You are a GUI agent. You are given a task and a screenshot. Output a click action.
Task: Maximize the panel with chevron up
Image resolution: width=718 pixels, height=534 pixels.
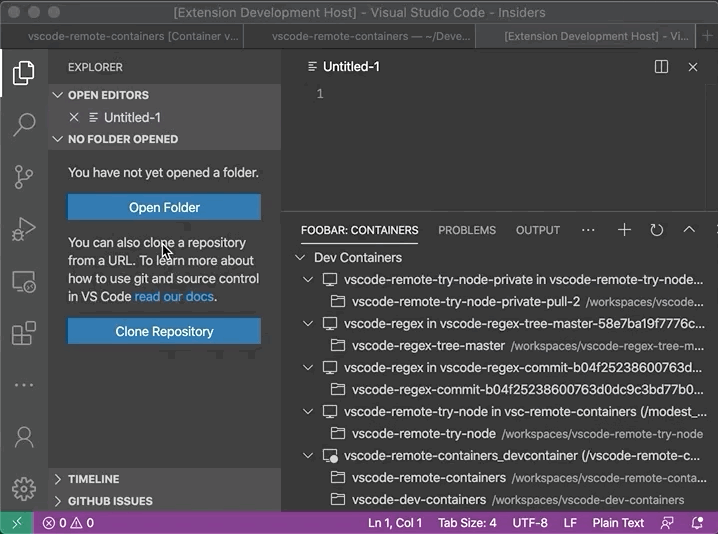tap(689, 229)
